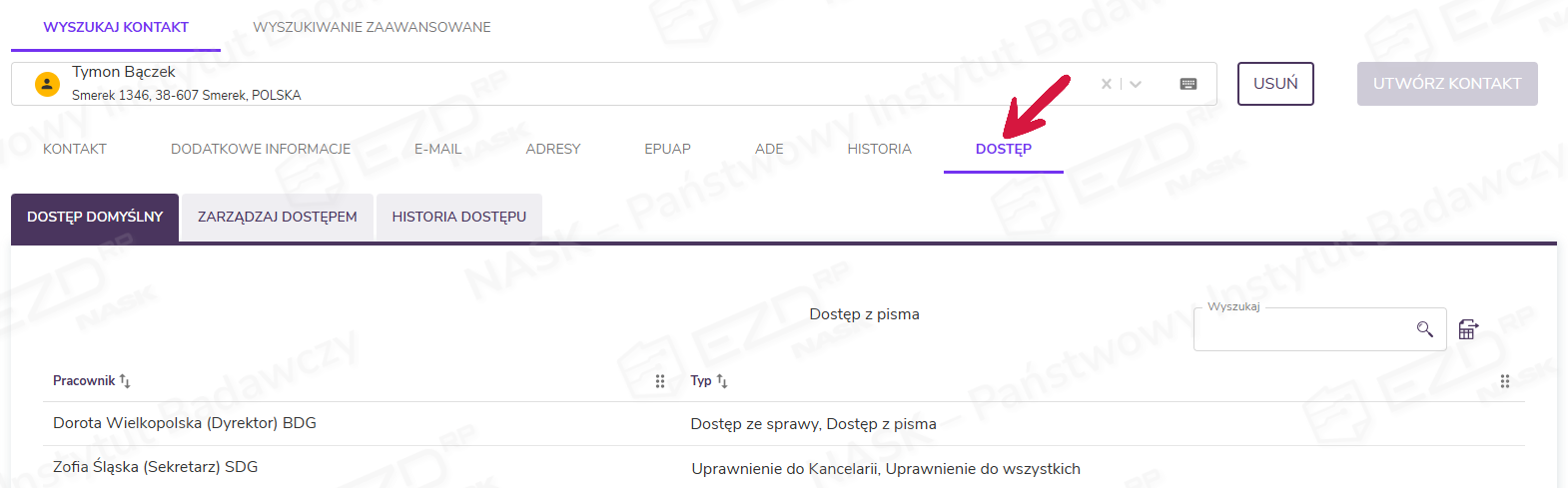Image resolution: width=1568 pixels, height=488 pixels.
Task: Switch to the EPUAP tab
Action: pos(667,149)
